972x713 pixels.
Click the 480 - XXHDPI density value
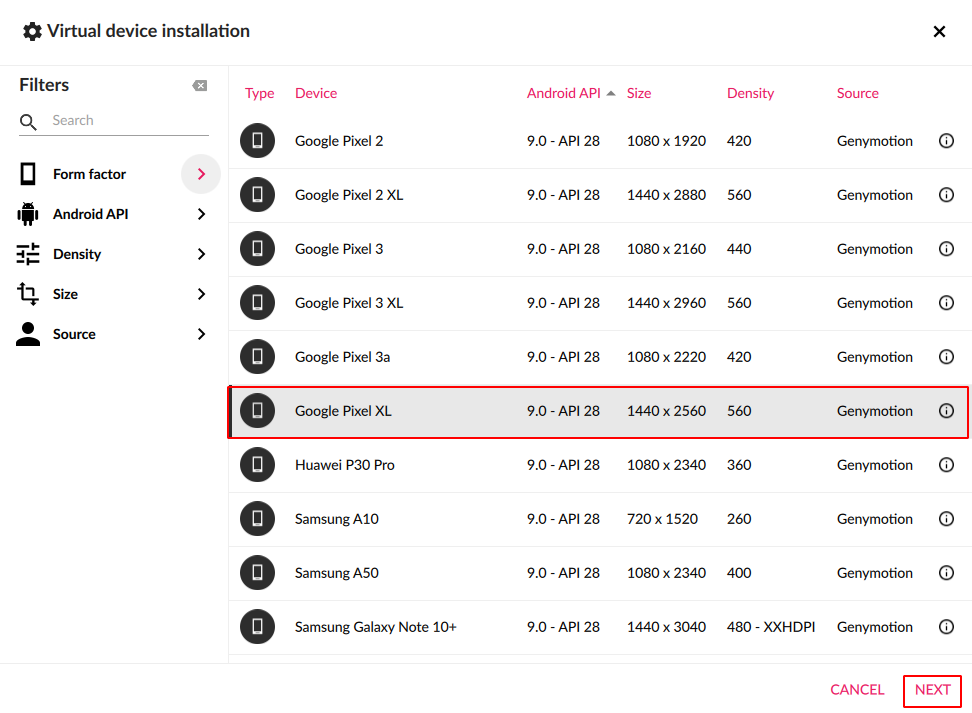[x=771, y=627]
